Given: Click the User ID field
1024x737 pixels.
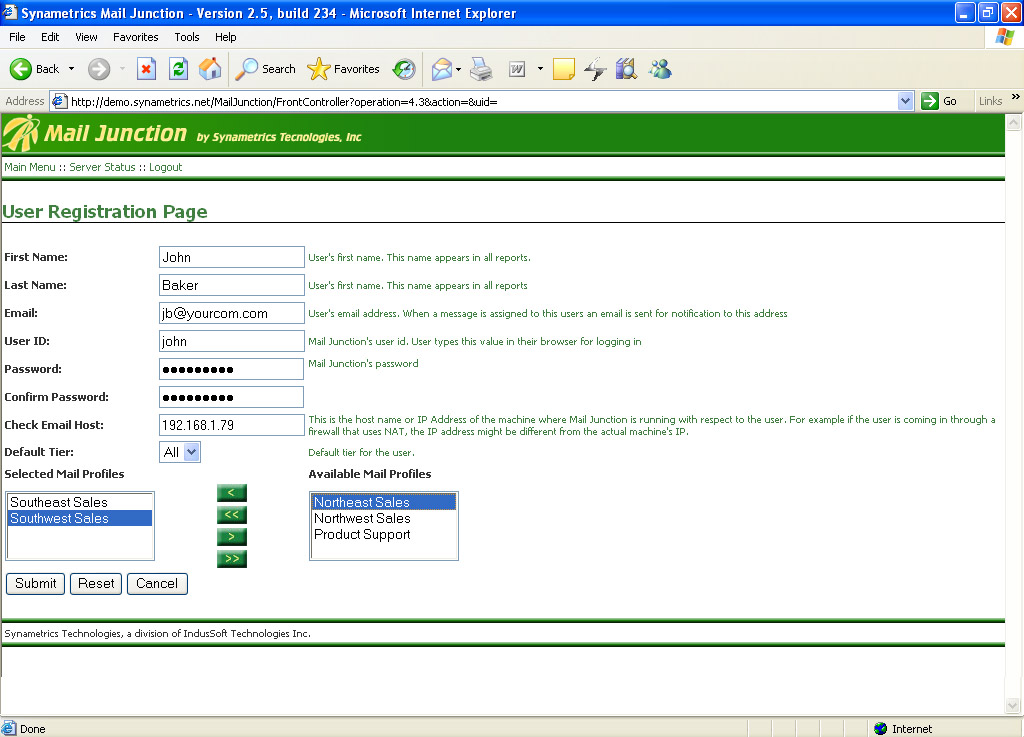Looking at the screenshot, I should (x=232, y=341).
